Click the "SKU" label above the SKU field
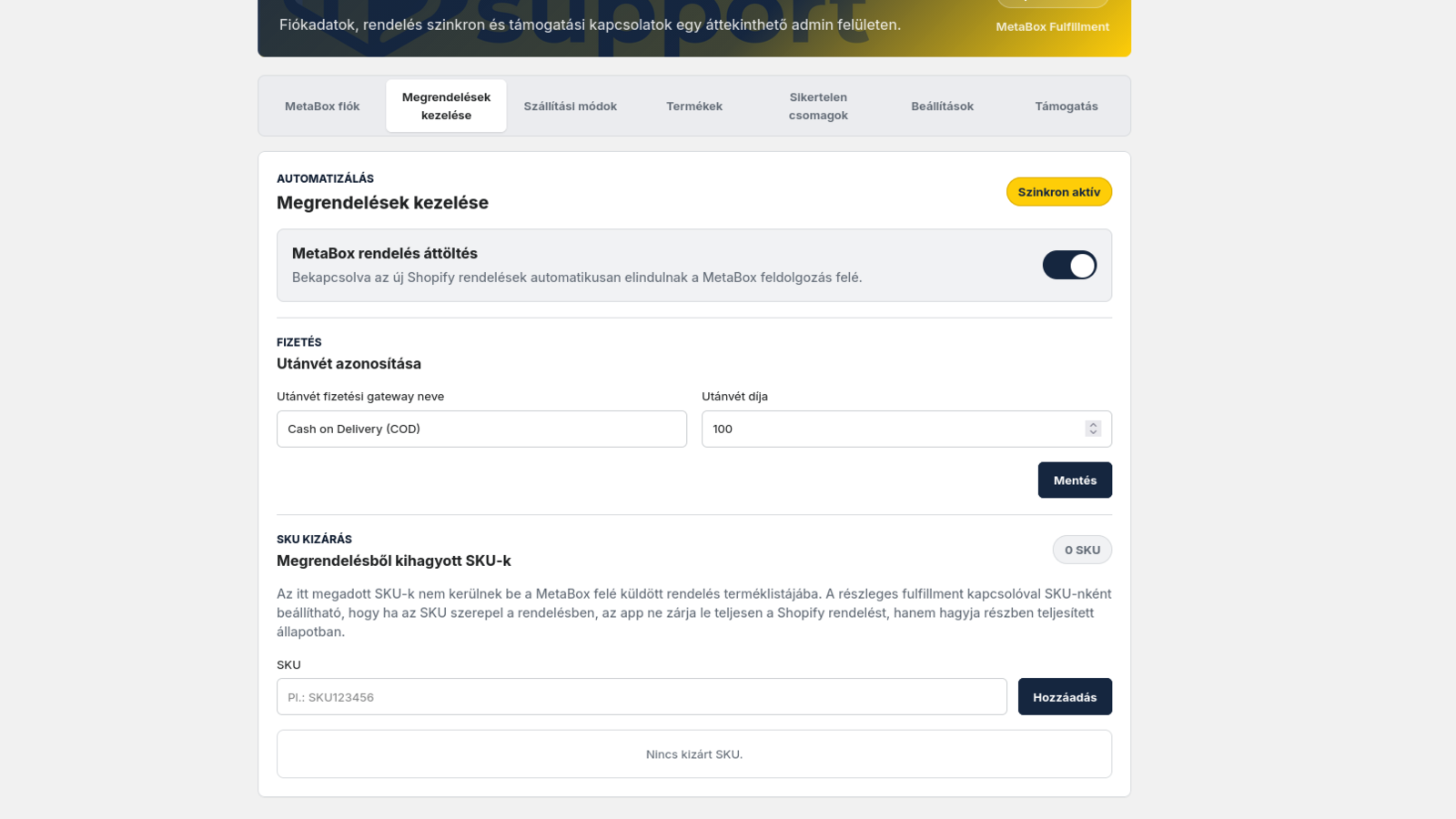 pos(288,665)
